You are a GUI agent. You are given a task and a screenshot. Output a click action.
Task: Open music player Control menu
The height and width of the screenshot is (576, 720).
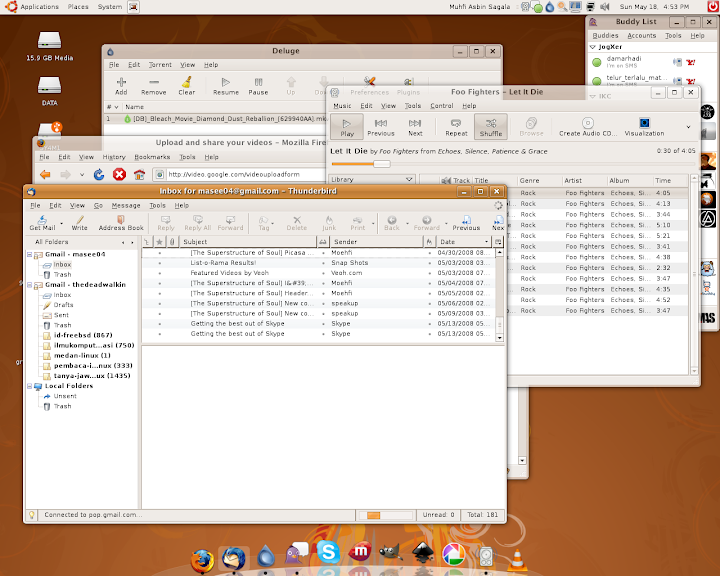[441, 106]
